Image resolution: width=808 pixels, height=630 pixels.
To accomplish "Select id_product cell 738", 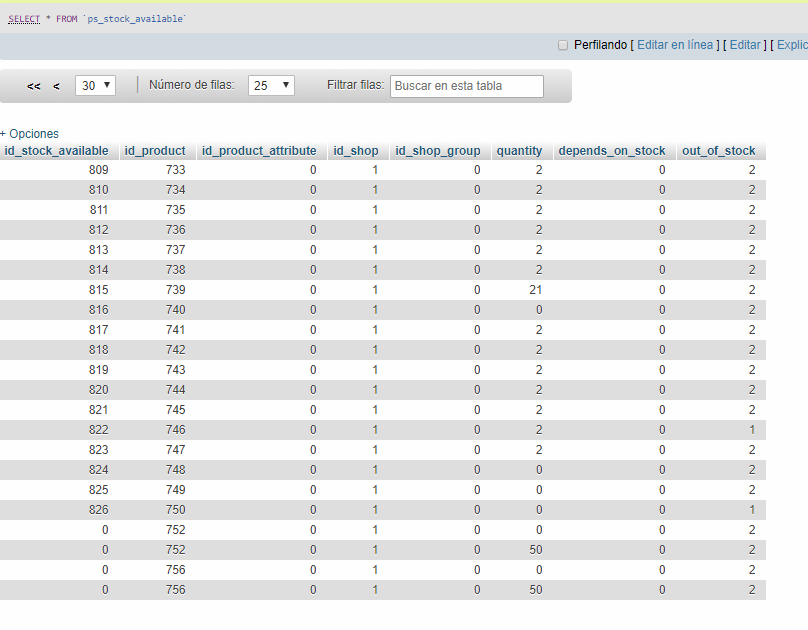I will (x=176, y=270).
